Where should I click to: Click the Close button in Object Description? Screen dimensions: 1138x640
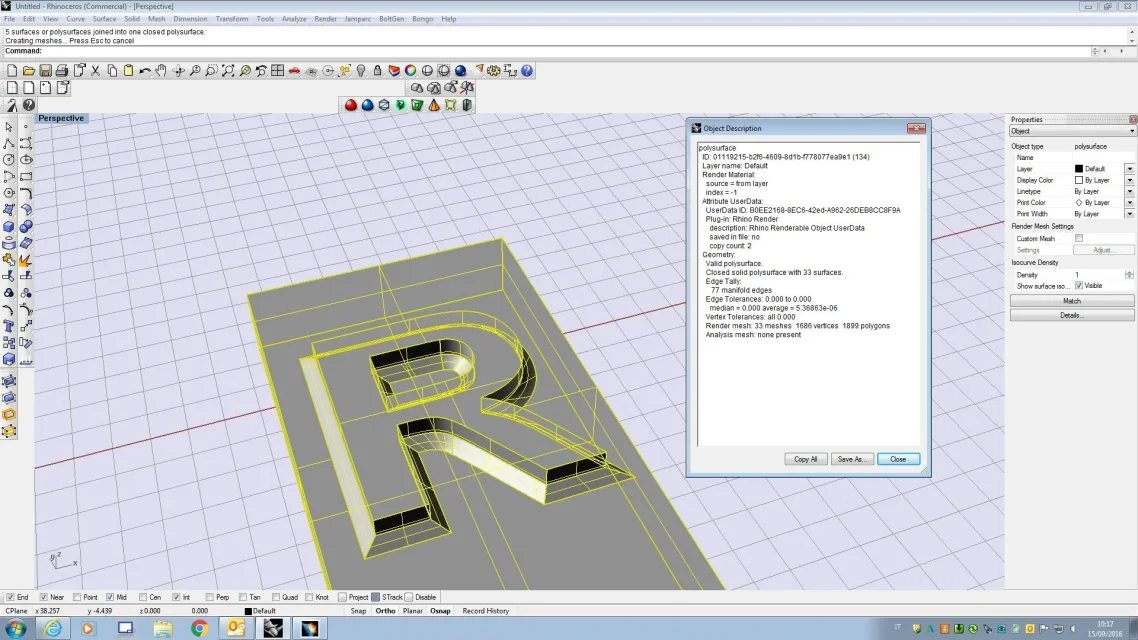tap(898, 459)
